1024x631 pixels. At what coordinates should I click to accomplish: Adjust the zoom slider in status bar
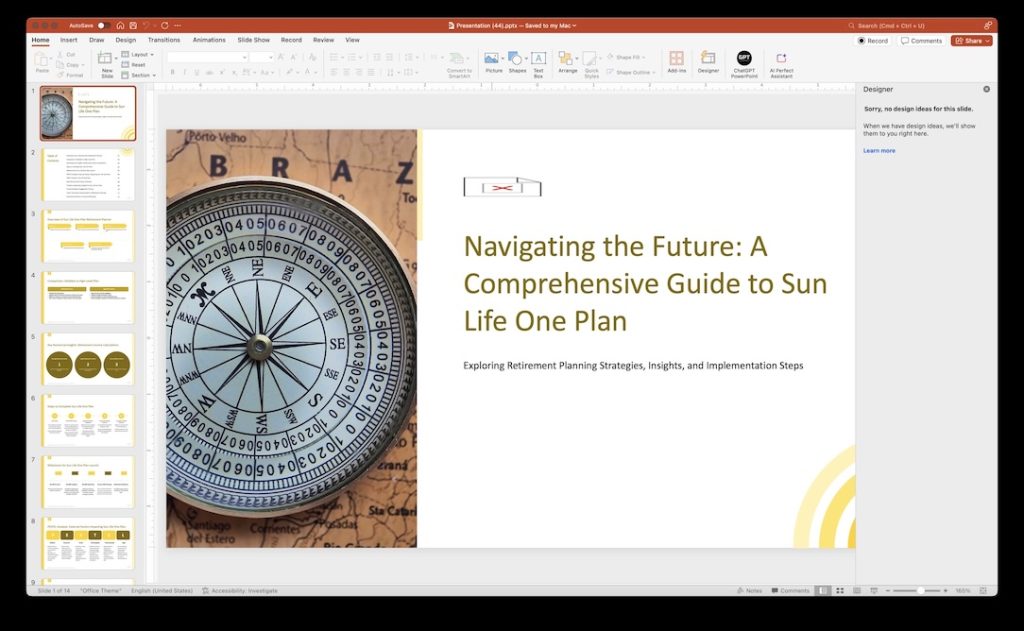coord(920,591)
